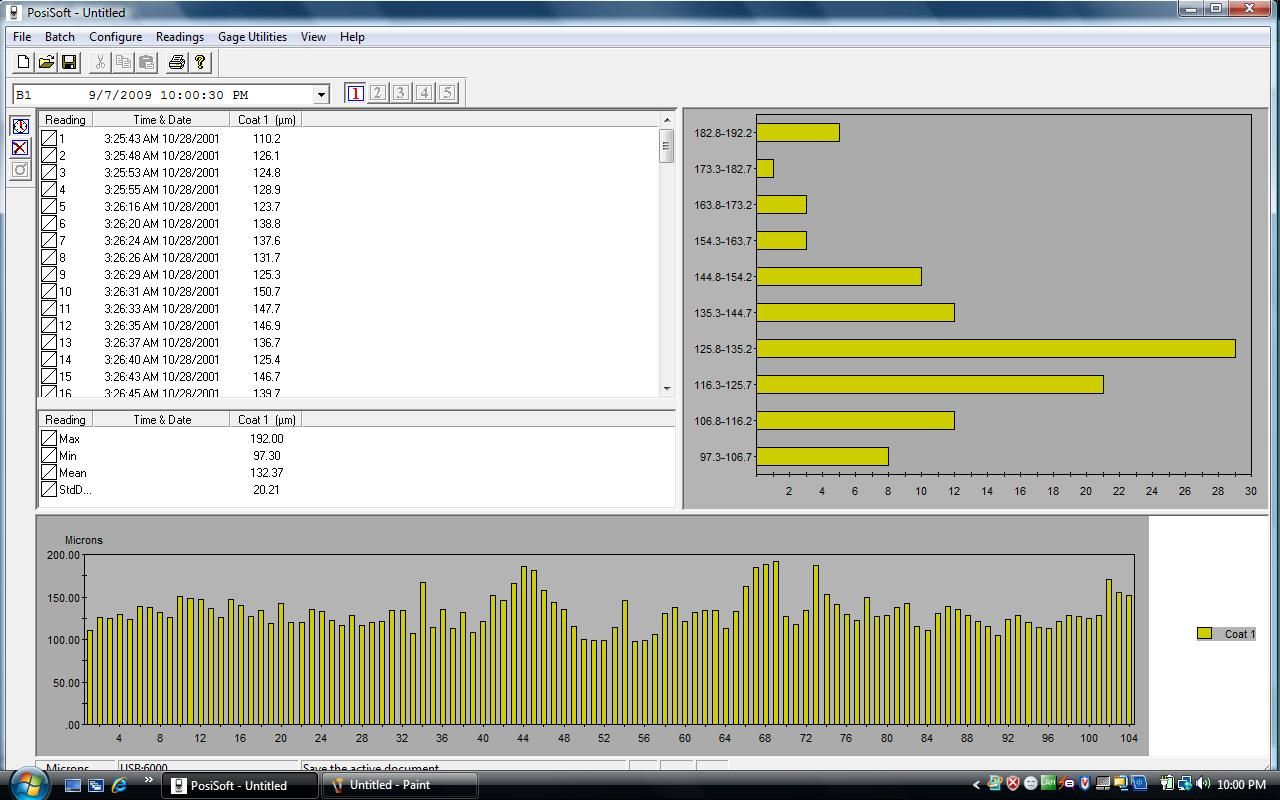Click the battery power tray icon

tap(1167, 784)
